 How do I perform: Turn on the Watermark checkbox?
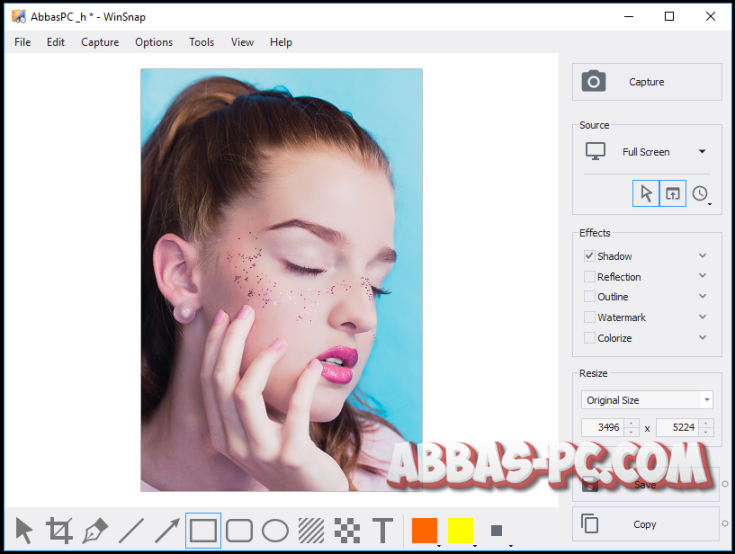tap(590, 318)
